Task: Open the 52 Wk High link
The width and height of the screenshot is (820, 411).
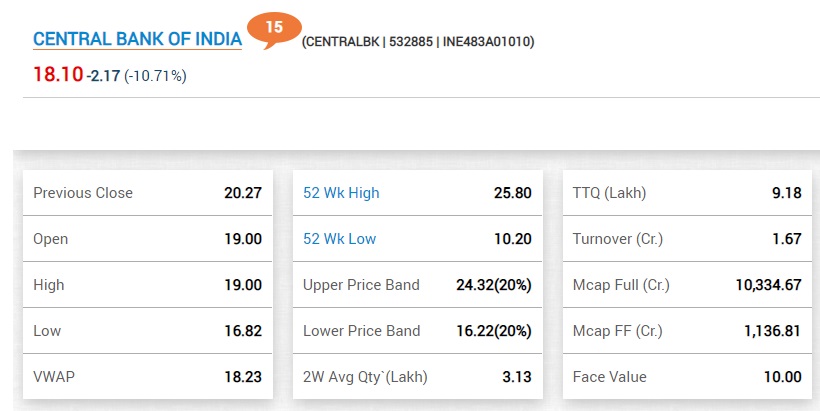Action: (x=341, y=193)
